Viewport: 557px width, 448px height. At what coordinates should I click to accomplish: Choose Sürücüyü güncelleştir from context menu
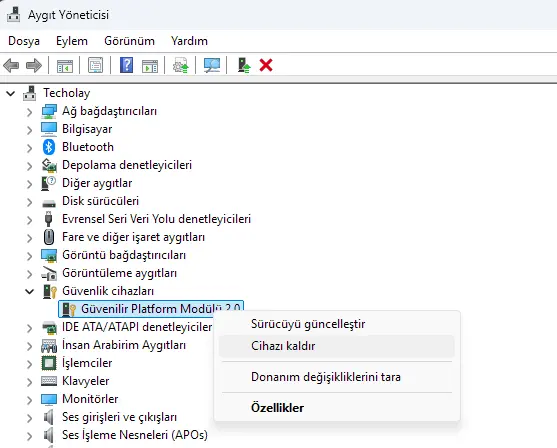(x=336, y=324)
